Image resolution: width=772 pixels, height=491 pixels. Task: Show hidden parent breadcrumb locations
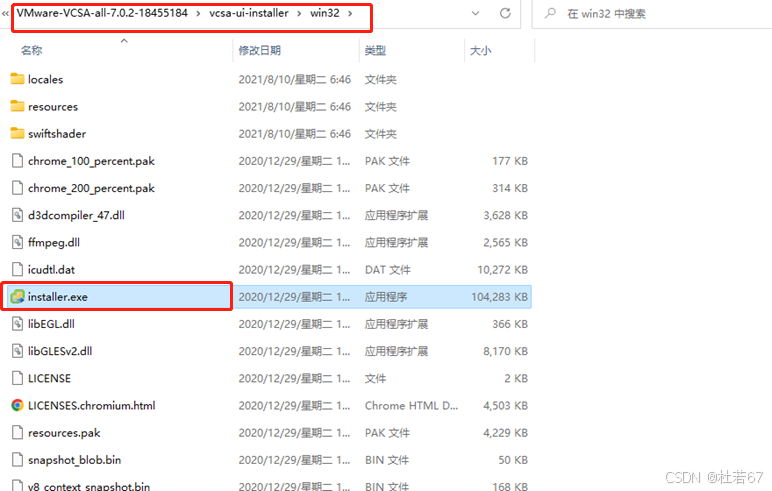point(5,13)
